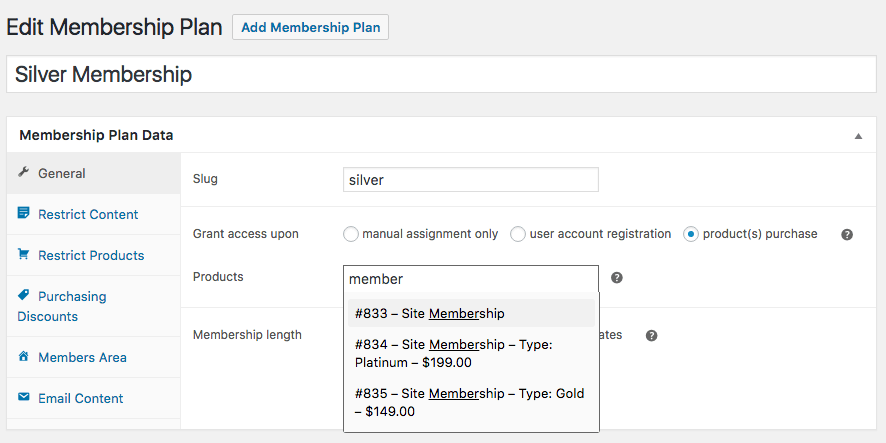Click help icon in Membership length row

click(651, 335)
